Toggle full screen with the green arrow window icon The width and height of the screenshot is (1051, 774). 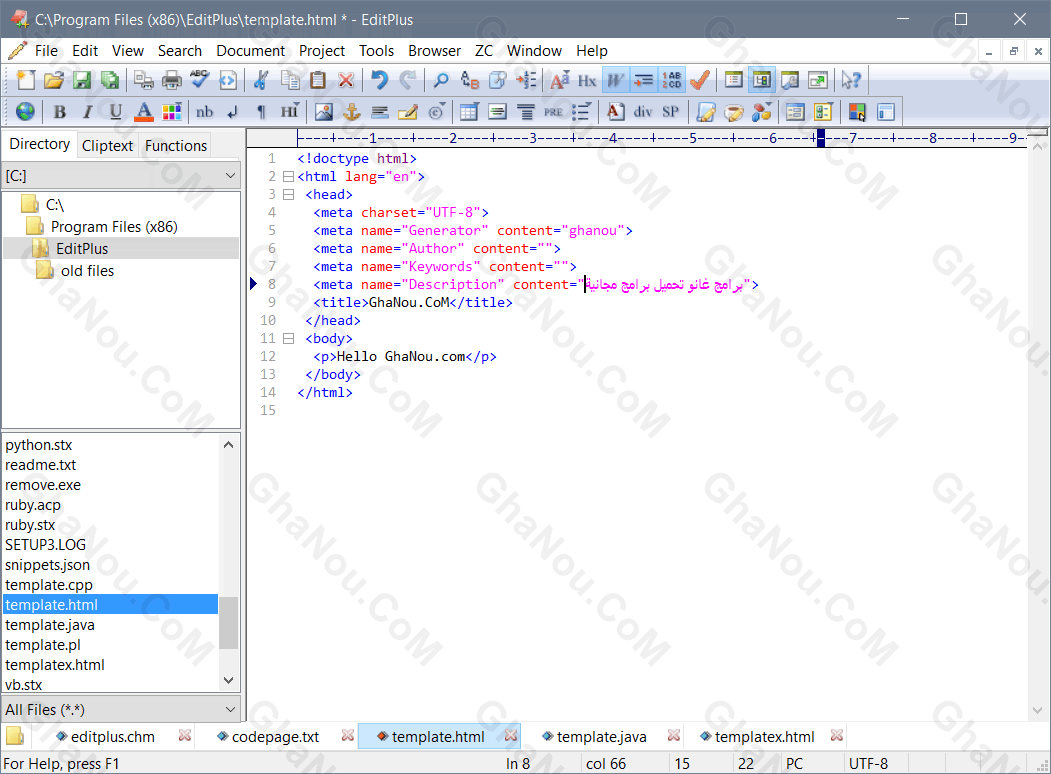[x=818, y=80]
